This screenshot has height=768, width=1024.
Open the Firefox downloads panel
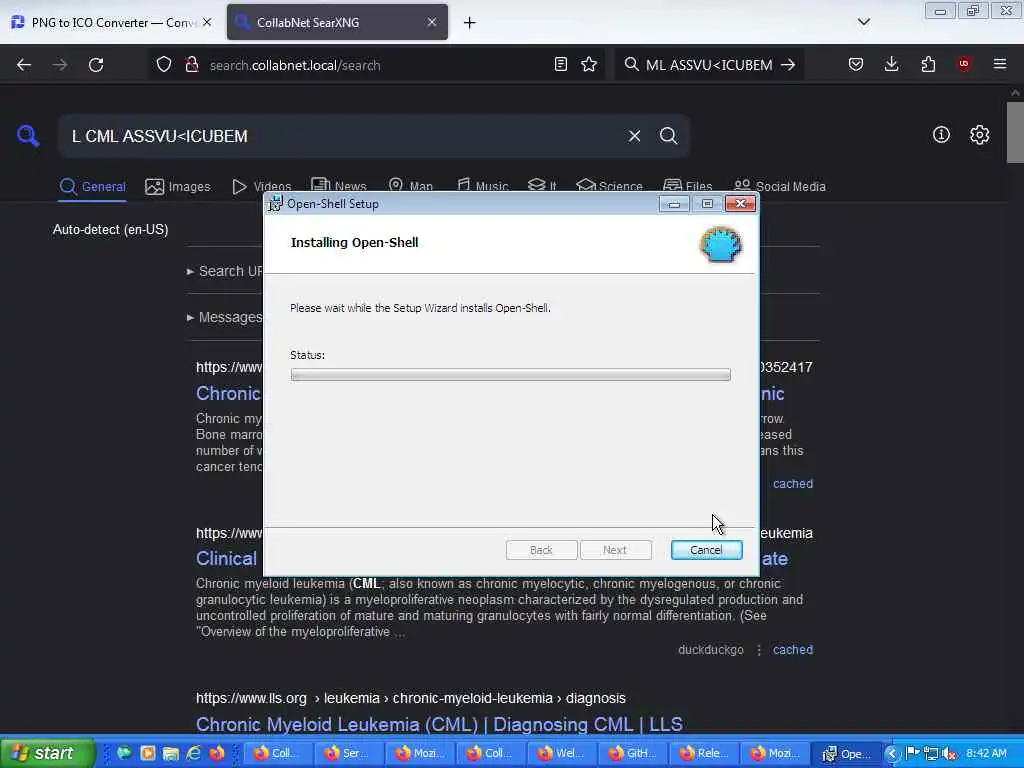[x=891, y=64]
